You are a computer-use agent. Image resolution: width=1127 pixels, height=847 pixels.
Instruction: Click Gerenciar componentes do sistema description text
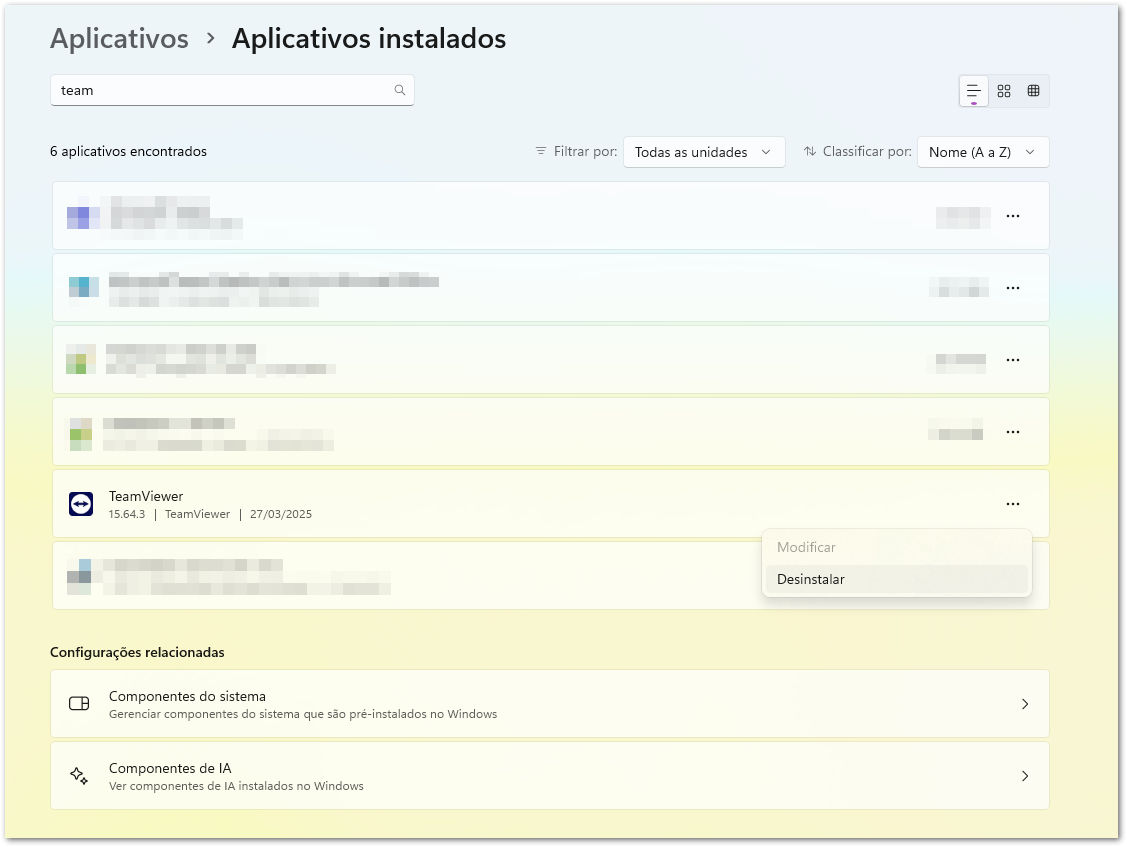click(x=303, y=714)
